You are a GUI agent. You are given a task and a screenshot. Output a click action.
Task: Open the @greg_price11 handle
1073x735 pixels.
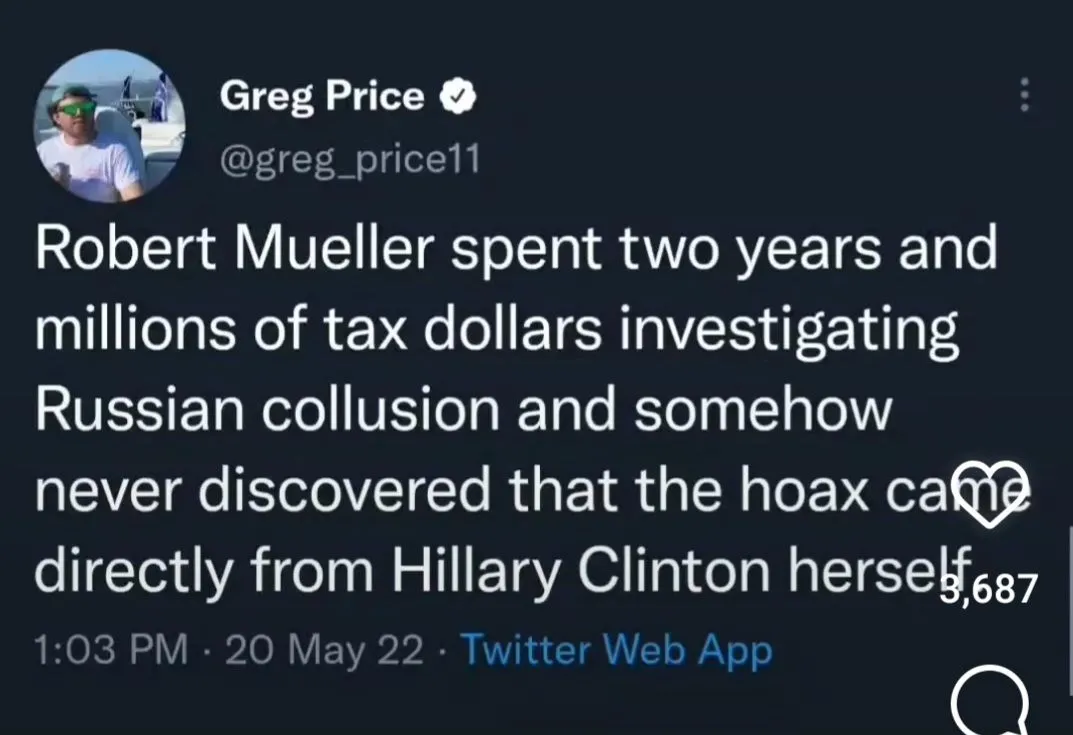click(349, 158)
